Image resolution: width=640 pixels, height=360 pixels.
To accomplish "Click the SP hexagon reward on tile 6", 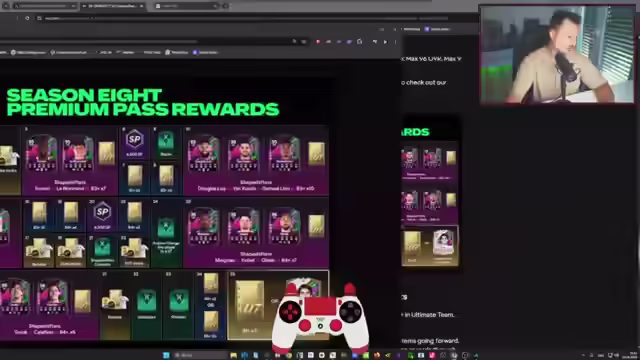I will coord(134,140).
